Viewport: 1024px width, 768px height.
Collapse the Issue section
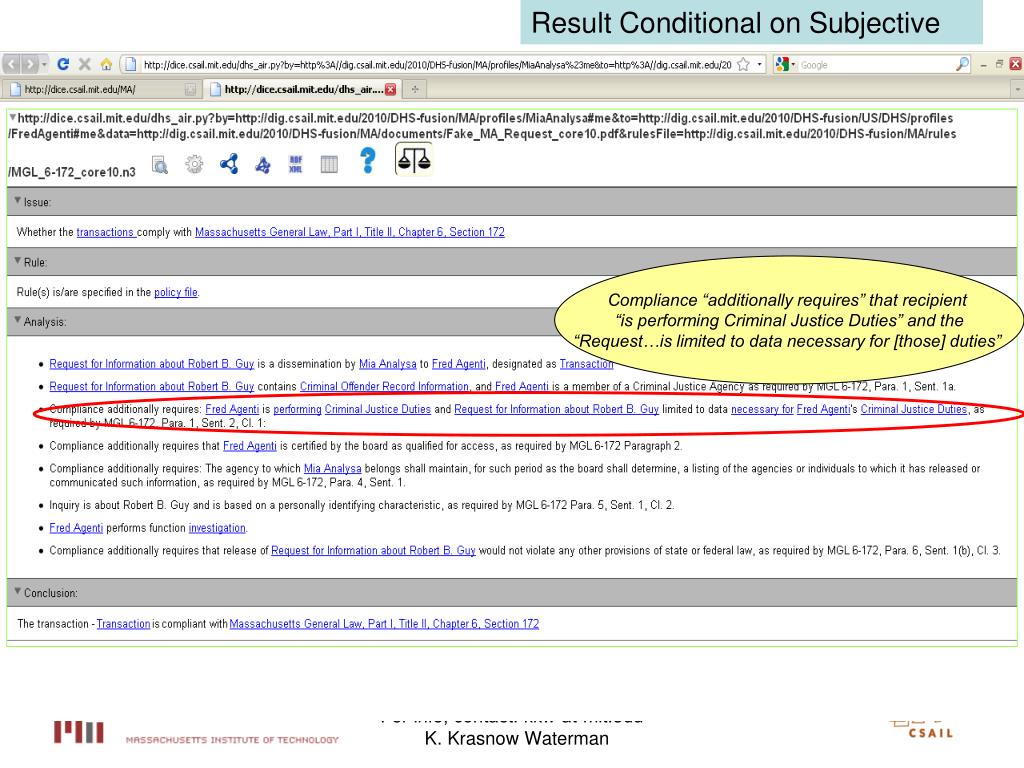[x=18, y=201]
